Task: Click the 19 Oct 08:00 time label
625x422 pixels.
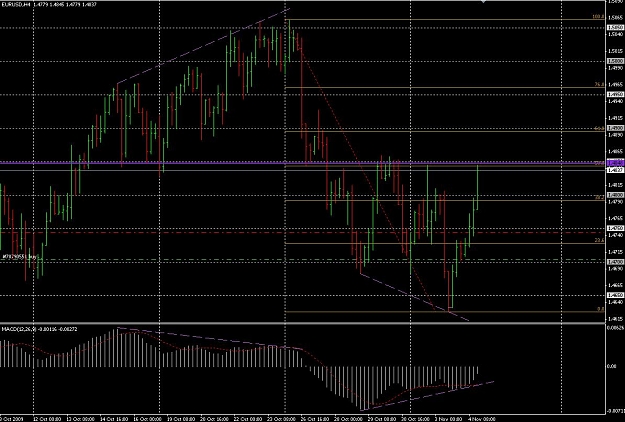Action: tap(181, 419)
